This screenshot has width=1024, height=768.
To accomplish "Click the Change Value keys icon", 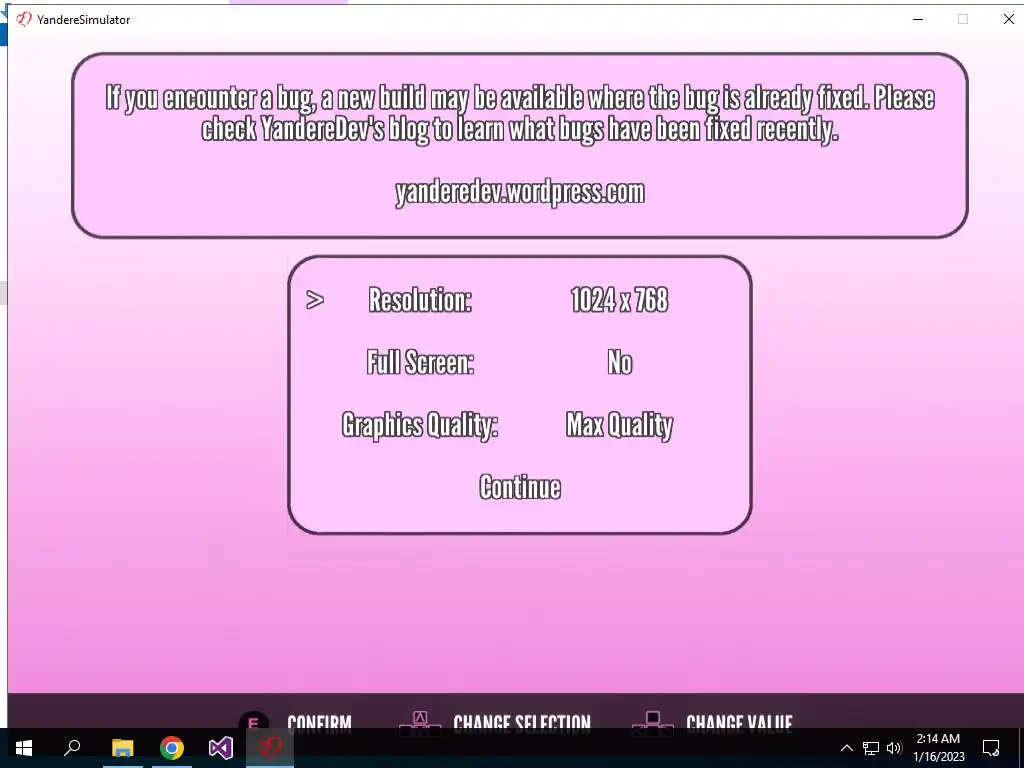I will point(652,720).
